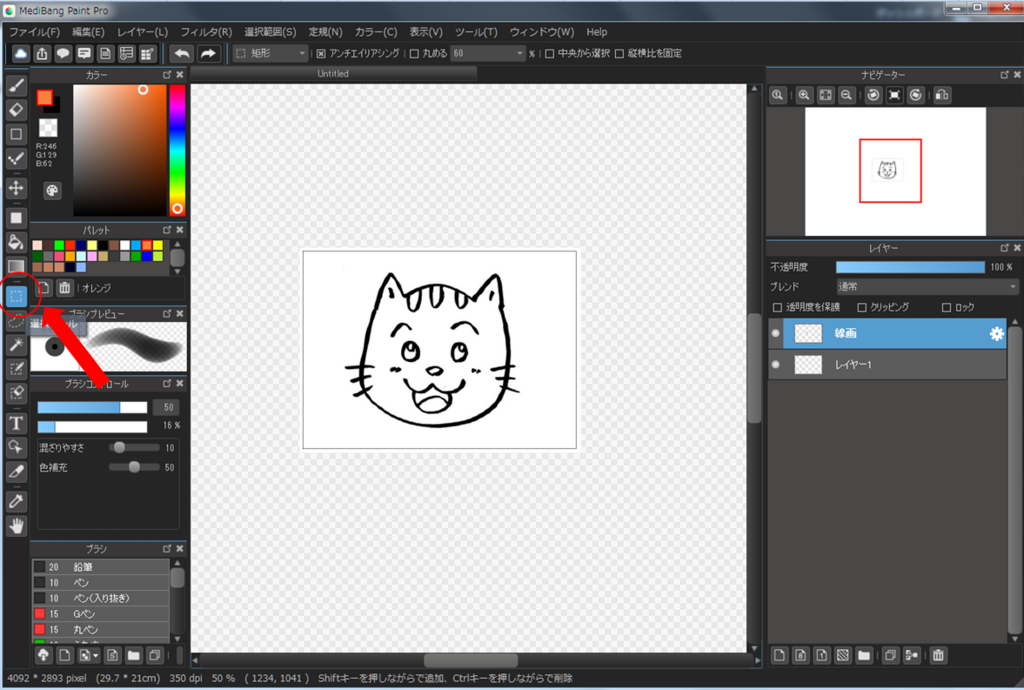1024x690 pixels.
Task: Hide the 線画 layer
Action: [x=776, y=334]
